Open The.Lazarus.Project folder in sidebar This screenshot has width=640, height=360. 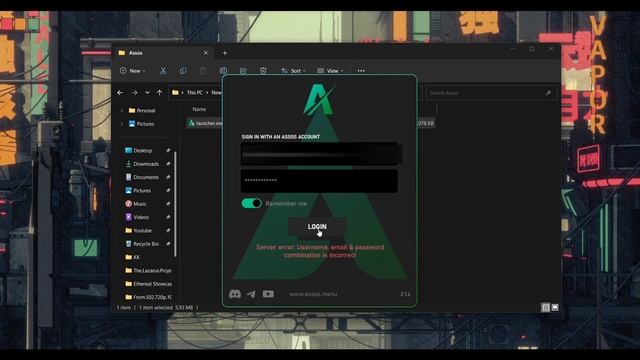[149, 270]
